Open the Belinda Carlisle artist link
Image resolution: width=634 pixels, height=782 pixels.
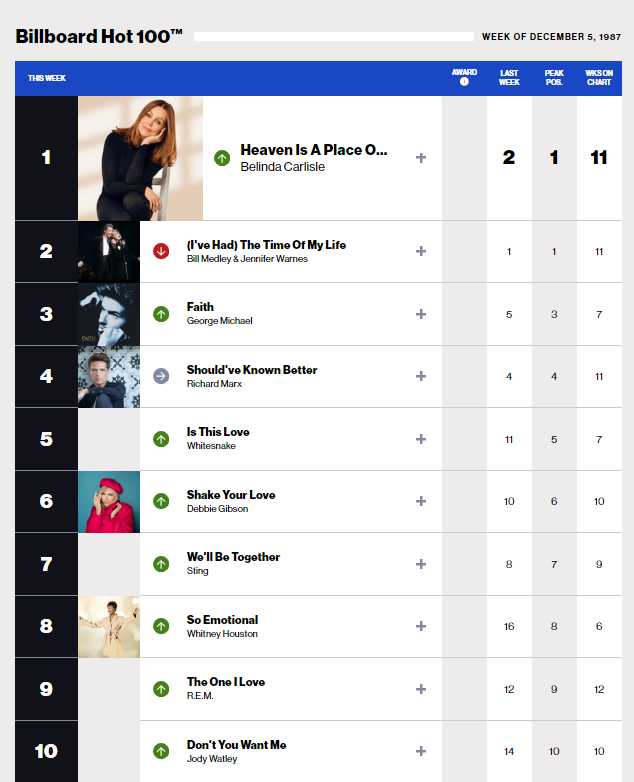(282, 167)
